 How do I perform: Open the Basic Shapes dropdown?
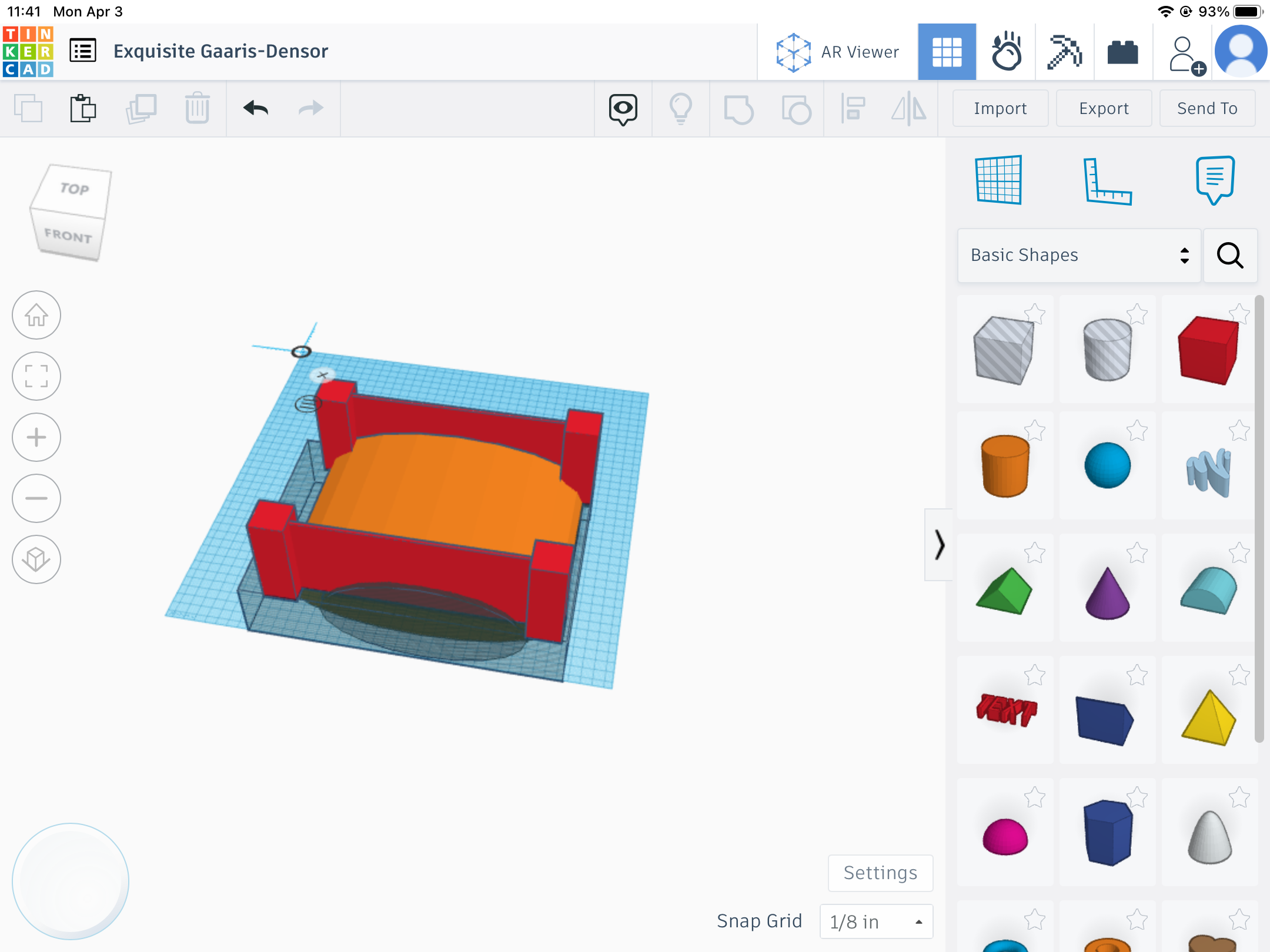1079,255
